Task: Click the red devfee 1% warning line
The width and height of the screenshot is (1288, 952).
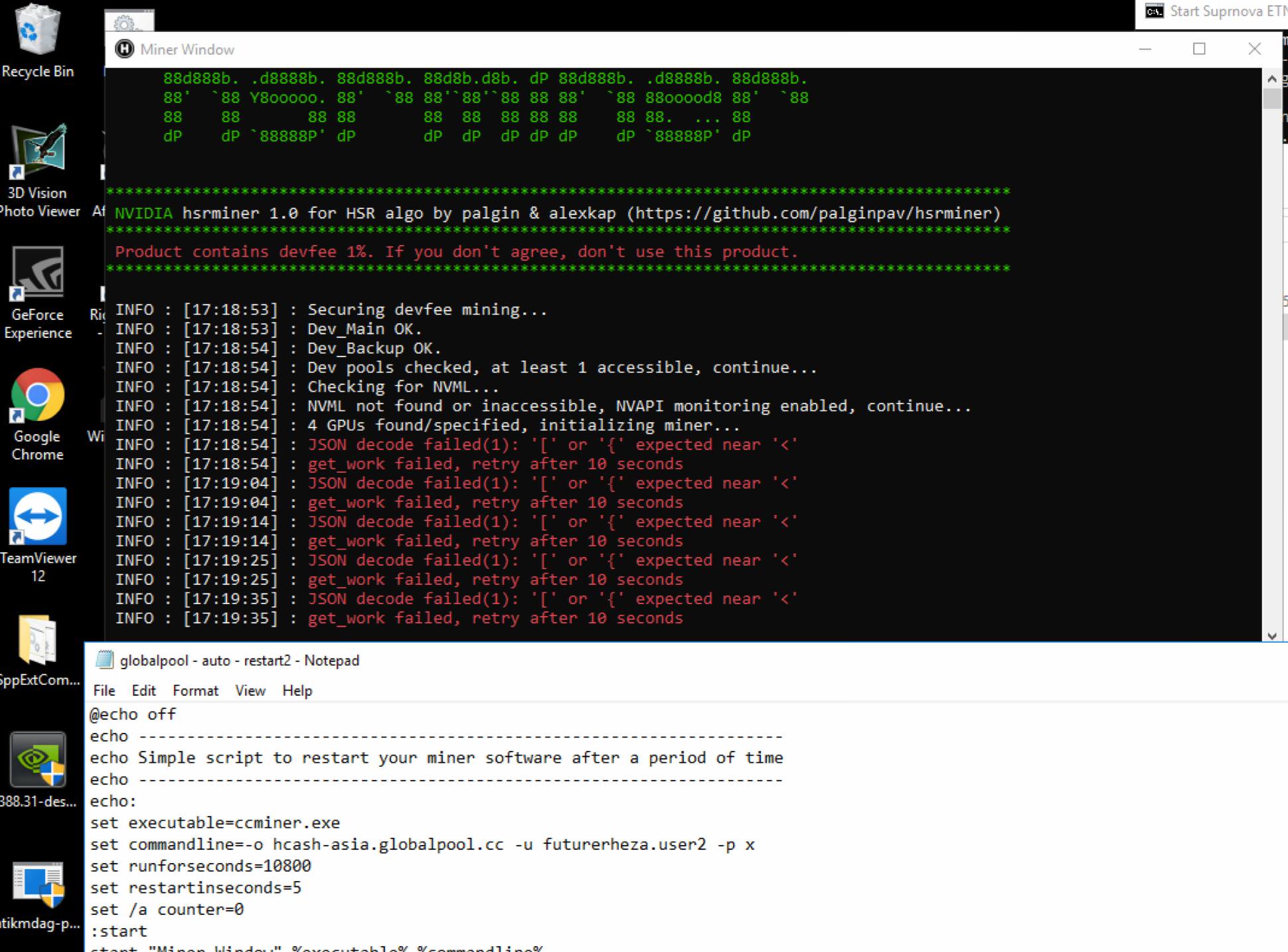Action: [x=456, y=252]
